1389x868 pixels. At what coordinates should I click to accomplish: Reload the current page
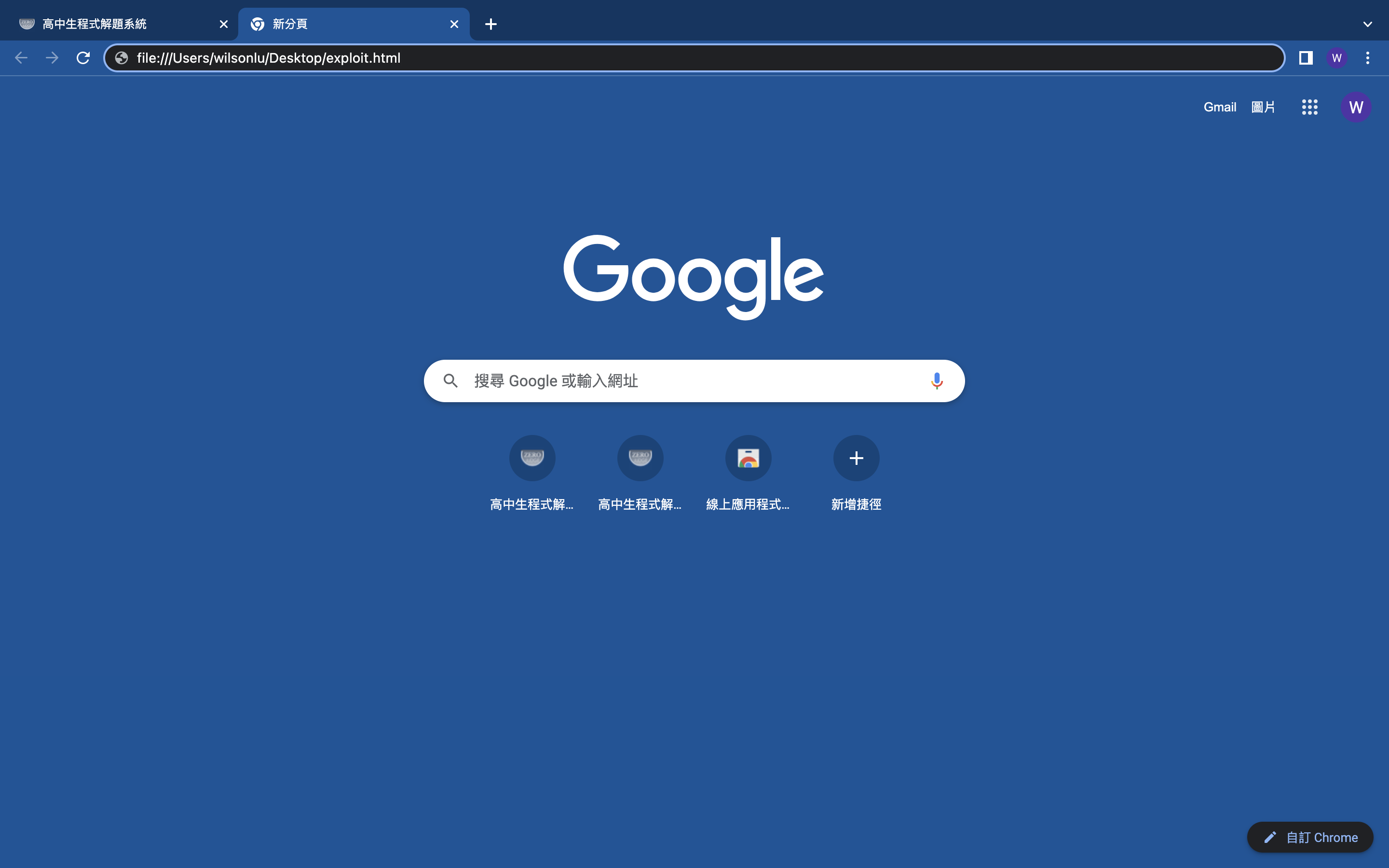pos(83,58)
